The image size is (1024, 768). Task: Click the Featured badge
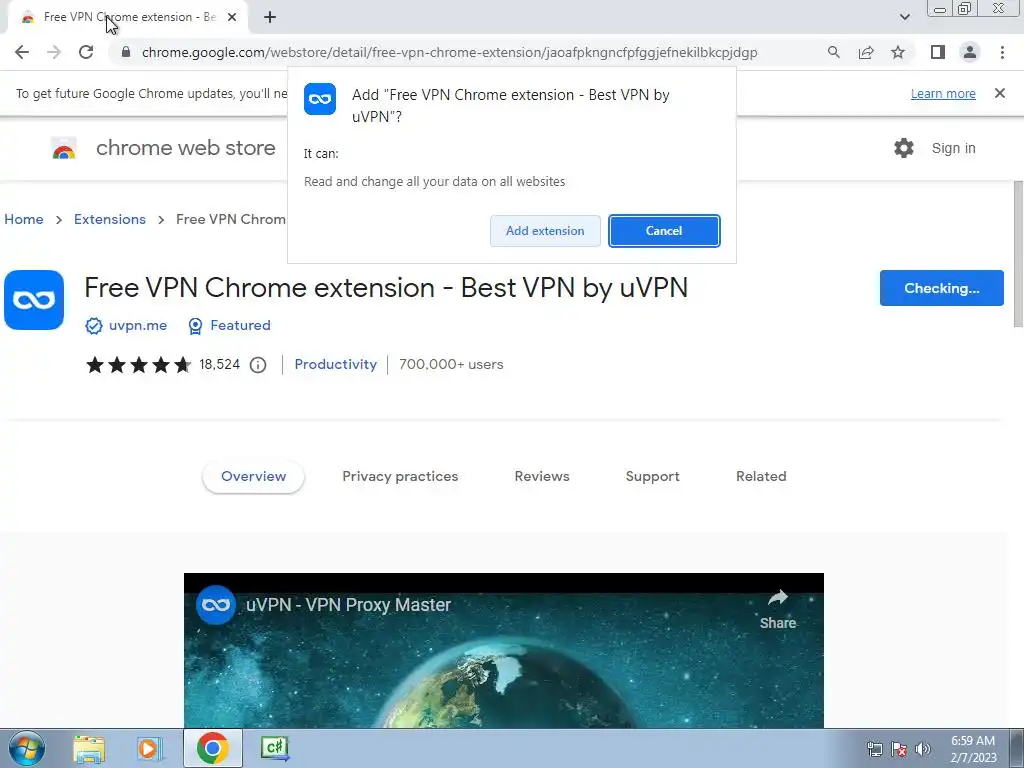coord(229,325)
